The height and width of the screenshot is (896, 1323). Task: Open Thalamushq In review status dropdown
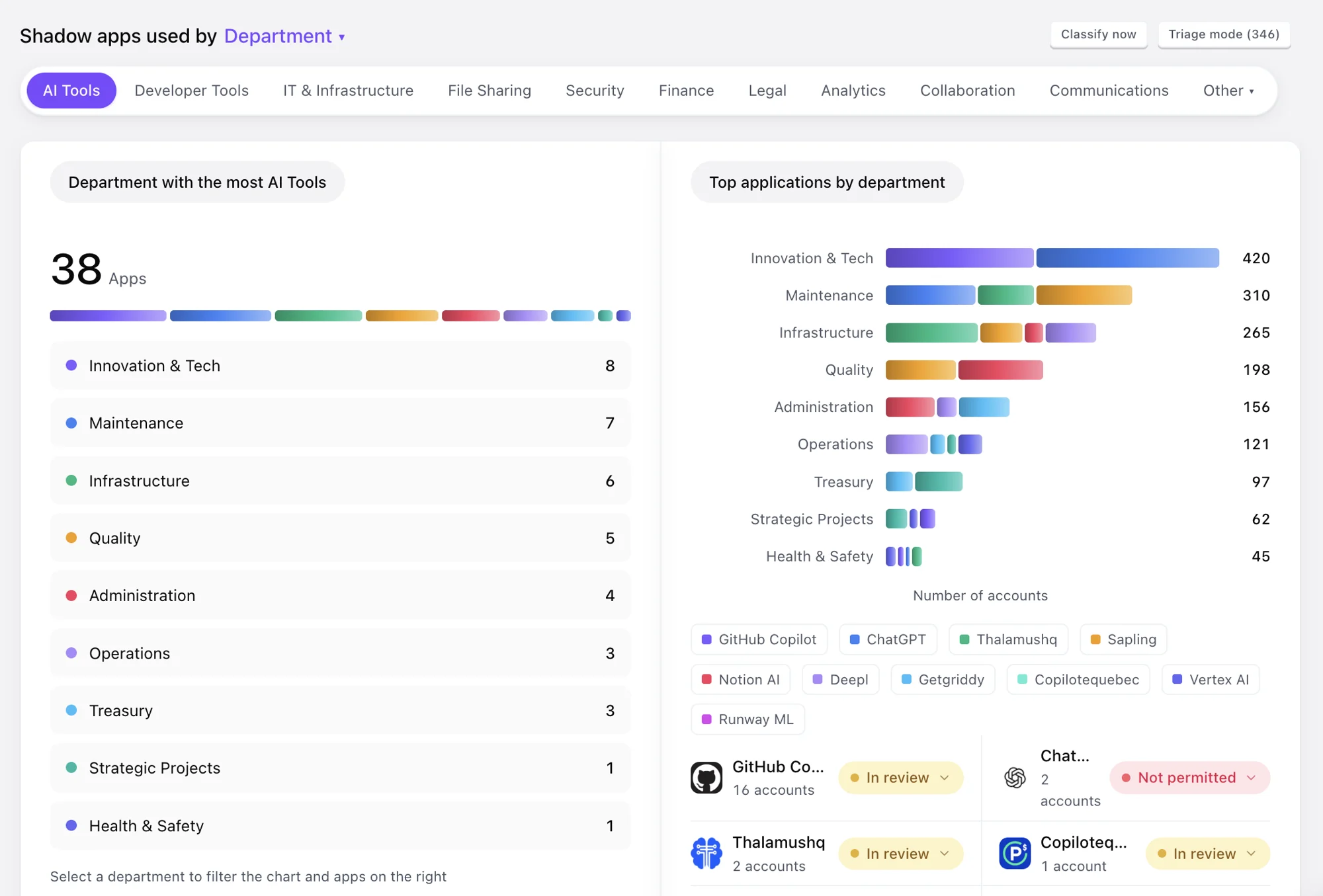900,854
